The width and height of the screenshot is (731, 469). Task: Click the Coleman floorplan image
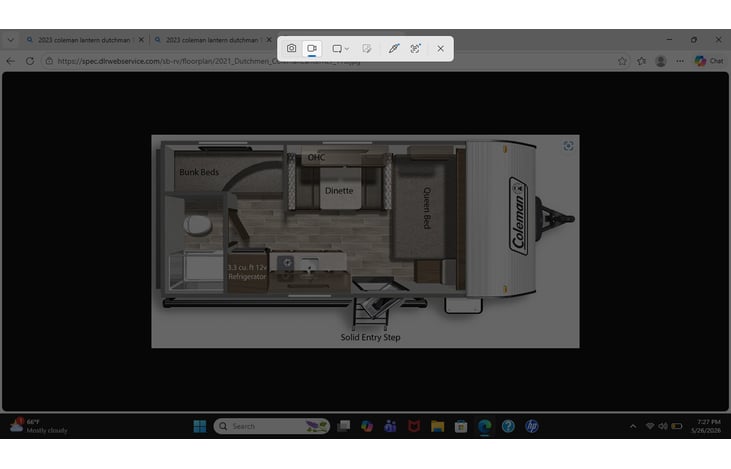pos(365,241)
